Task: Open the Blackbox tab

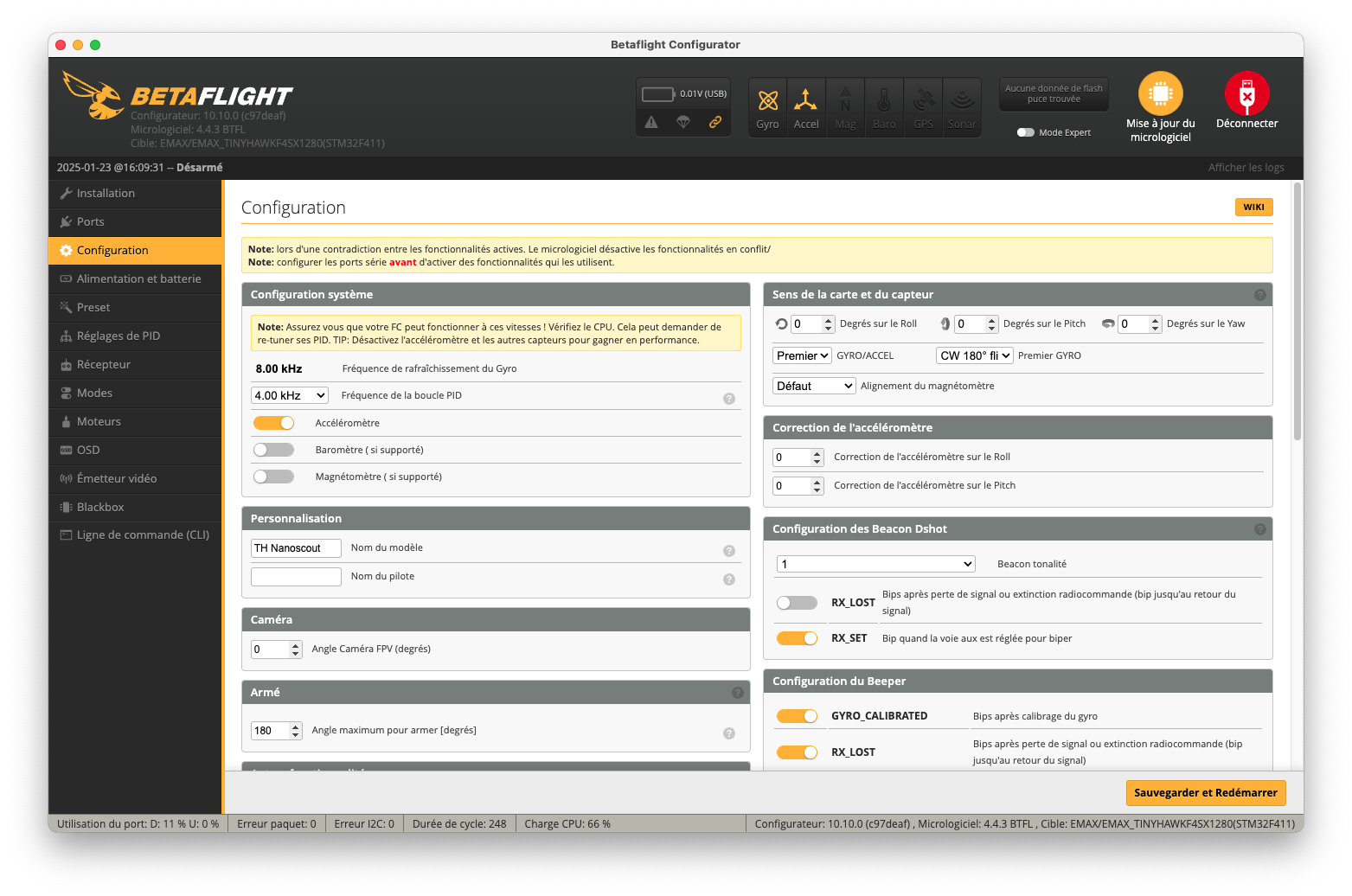Action: (x=135, y=507)
